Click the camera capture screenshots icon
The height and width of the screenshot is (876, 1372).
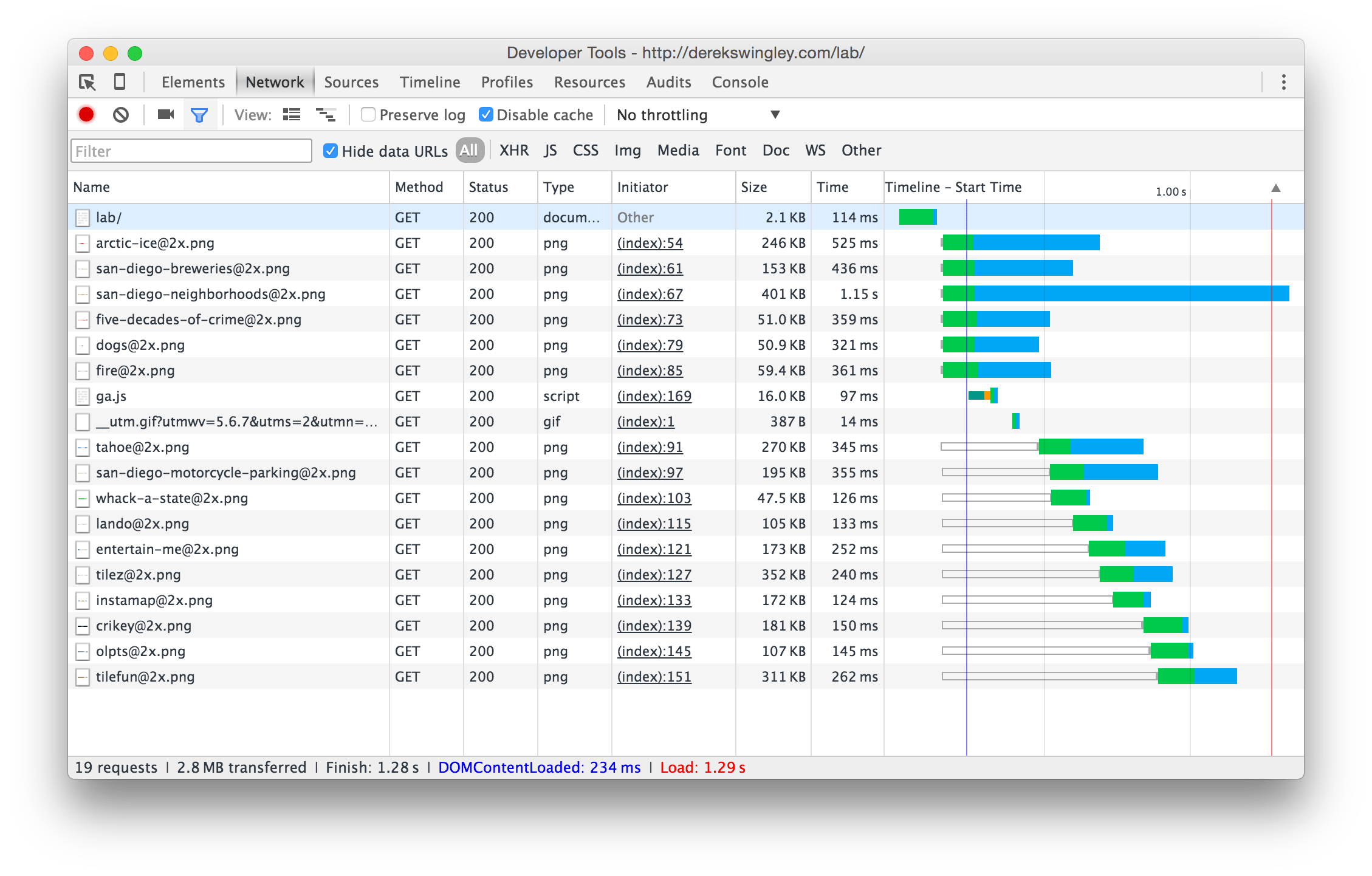click(165, 115)
